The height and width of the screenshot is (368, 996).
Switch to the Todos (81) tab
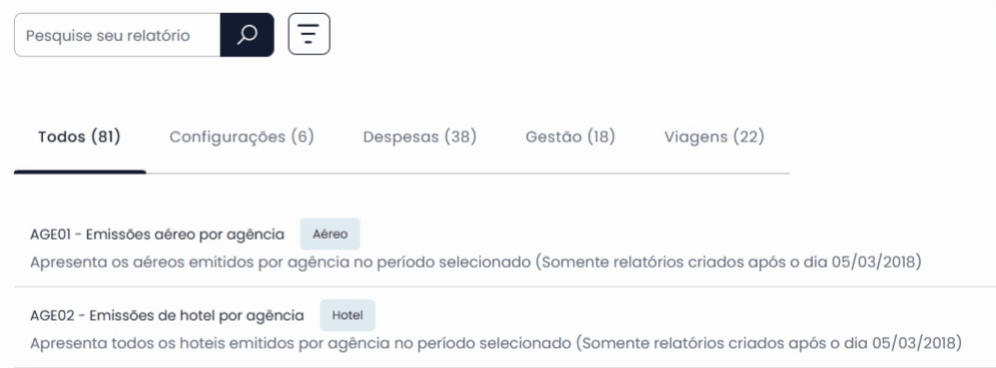tap(79, 137)
